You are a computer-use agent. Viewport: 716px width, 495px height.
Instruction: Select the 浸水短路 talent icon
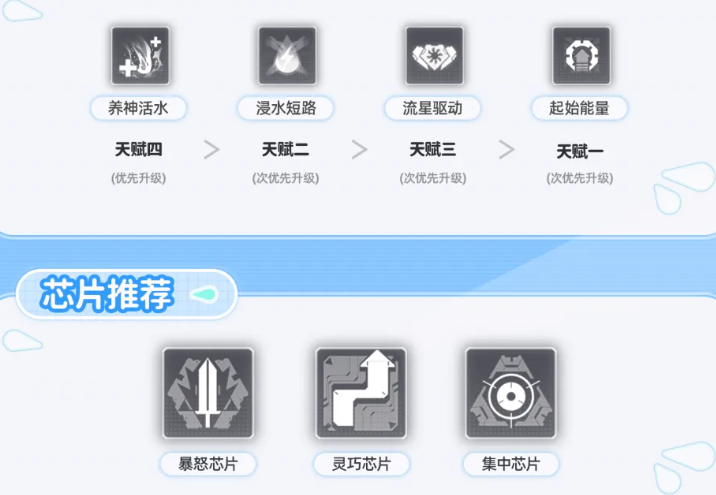click(287, 56)
